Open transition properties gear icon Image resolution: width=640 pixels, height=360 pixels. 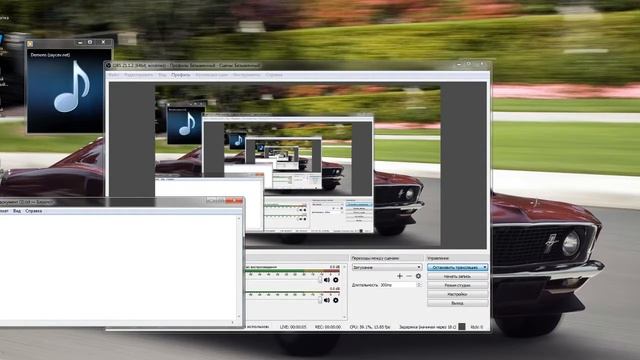coord(418,276)
